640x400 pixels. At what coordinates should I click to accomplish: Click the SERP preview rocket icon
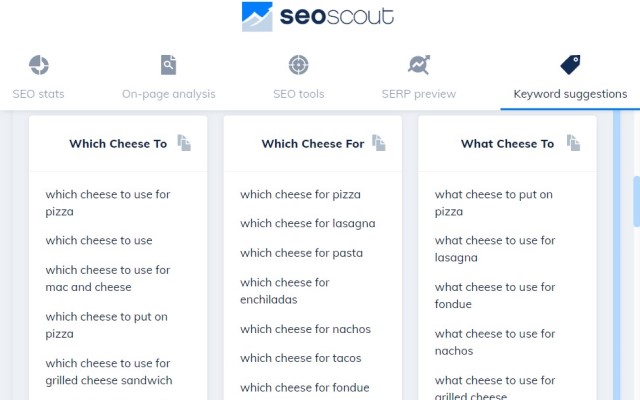tap(419, 65)
